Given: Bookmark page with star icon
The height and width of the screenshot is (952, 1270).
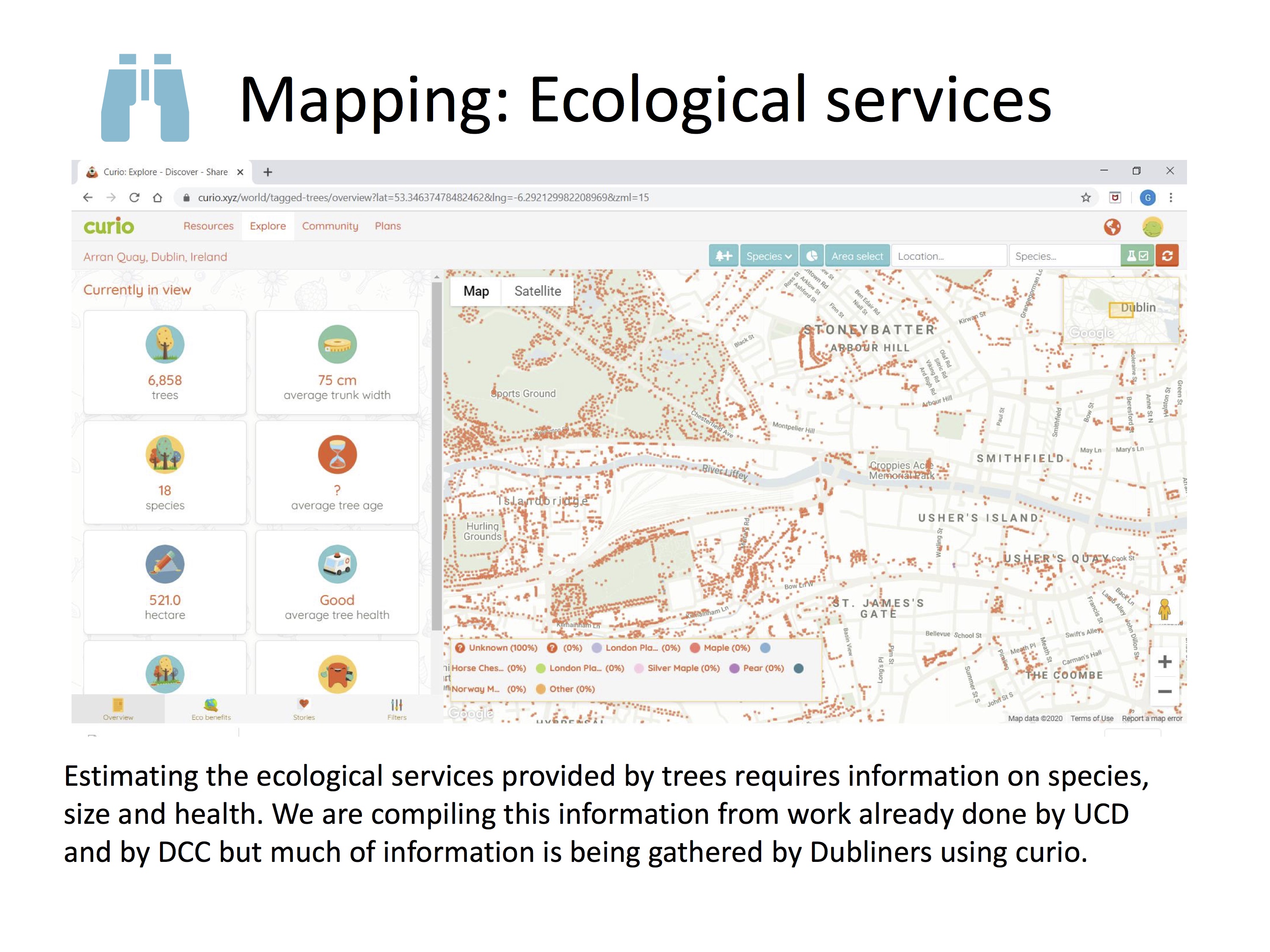Looking at the screenshot, I should pos(1086,198).
